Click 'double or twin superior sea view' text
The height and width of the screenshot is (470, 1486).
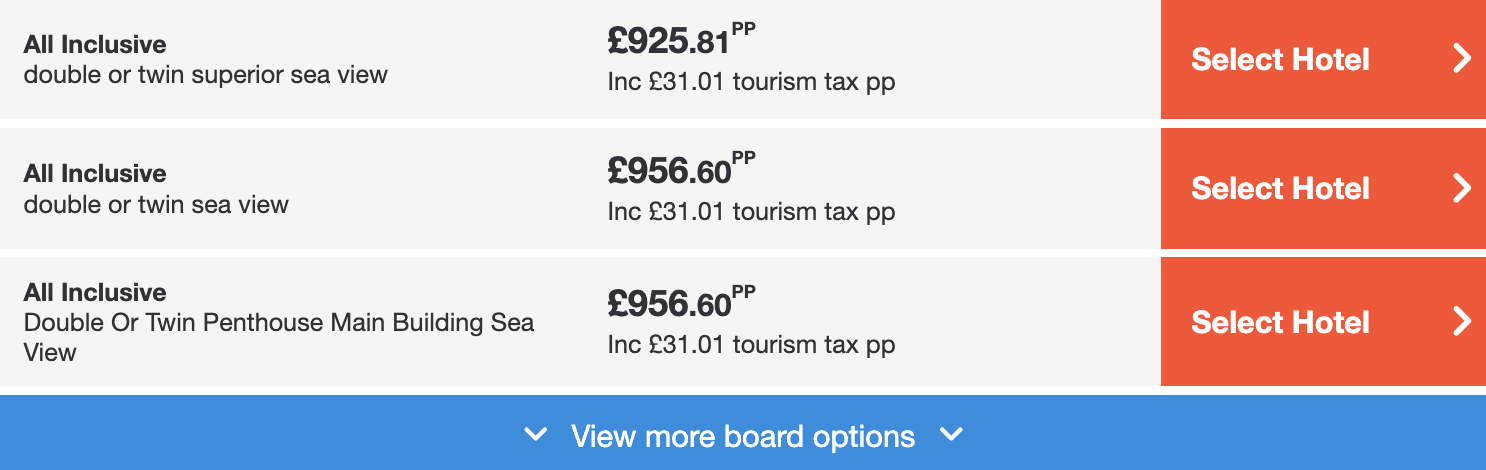coord(205,74)
